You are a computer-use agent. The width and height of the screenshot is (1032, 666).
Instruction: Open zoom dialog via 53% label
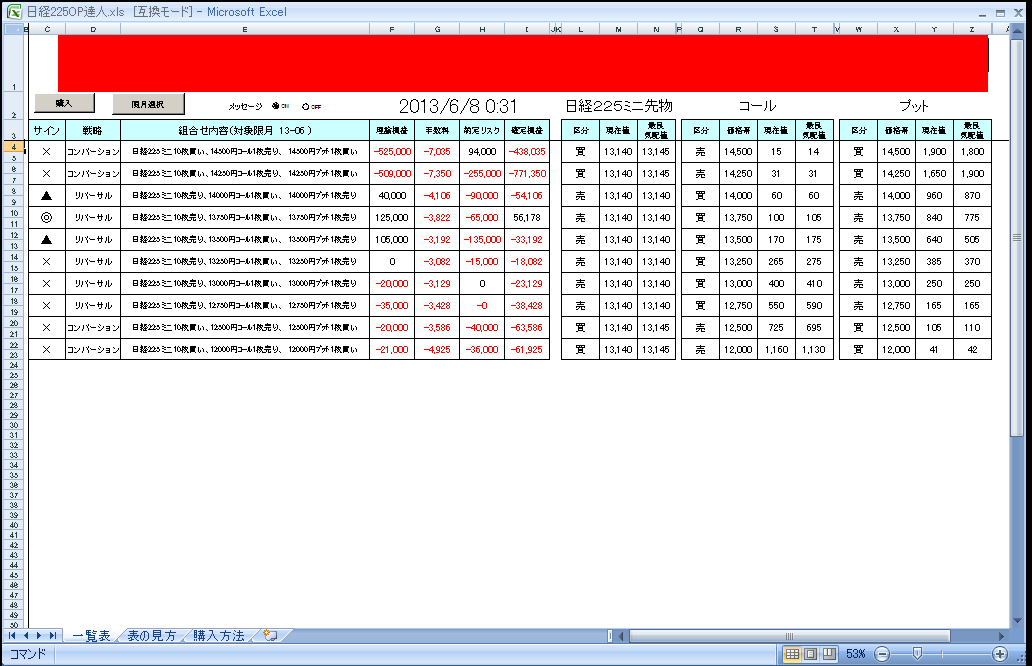point(856,654)
